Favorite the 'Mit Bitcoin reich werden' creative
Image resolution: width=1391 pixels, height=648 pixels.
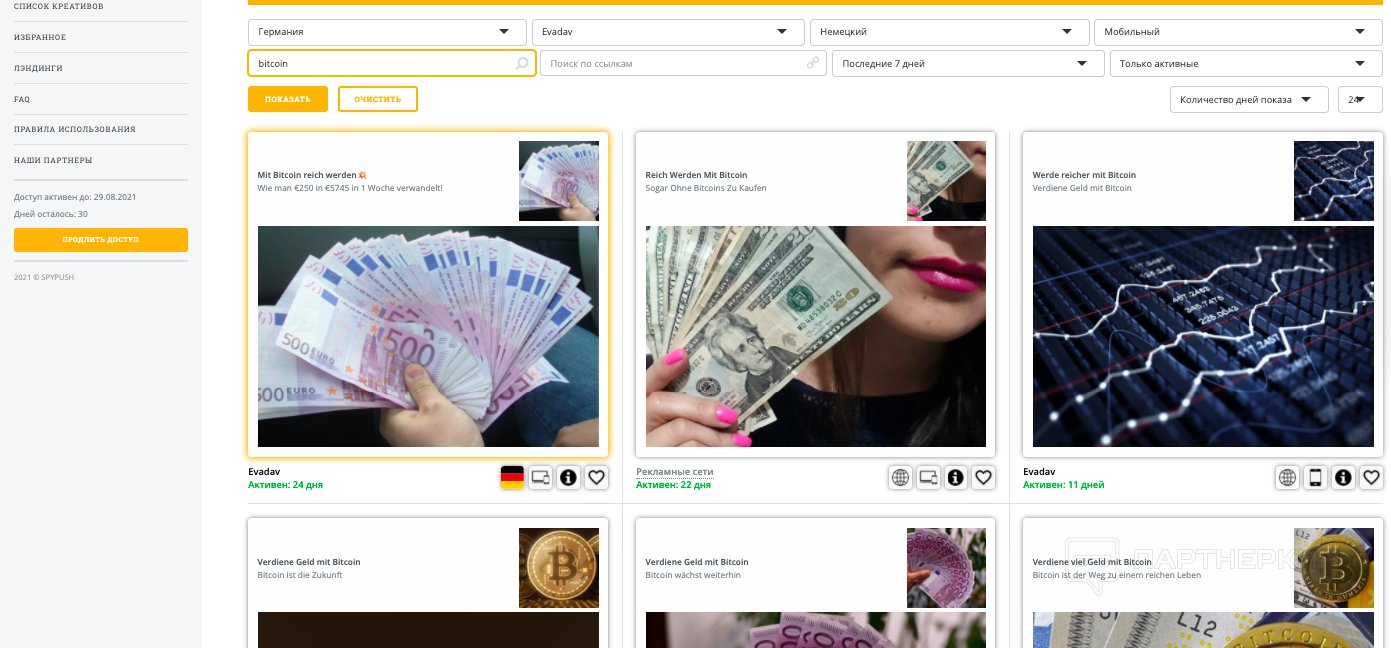pyautogui.click(x=596, y=478)
